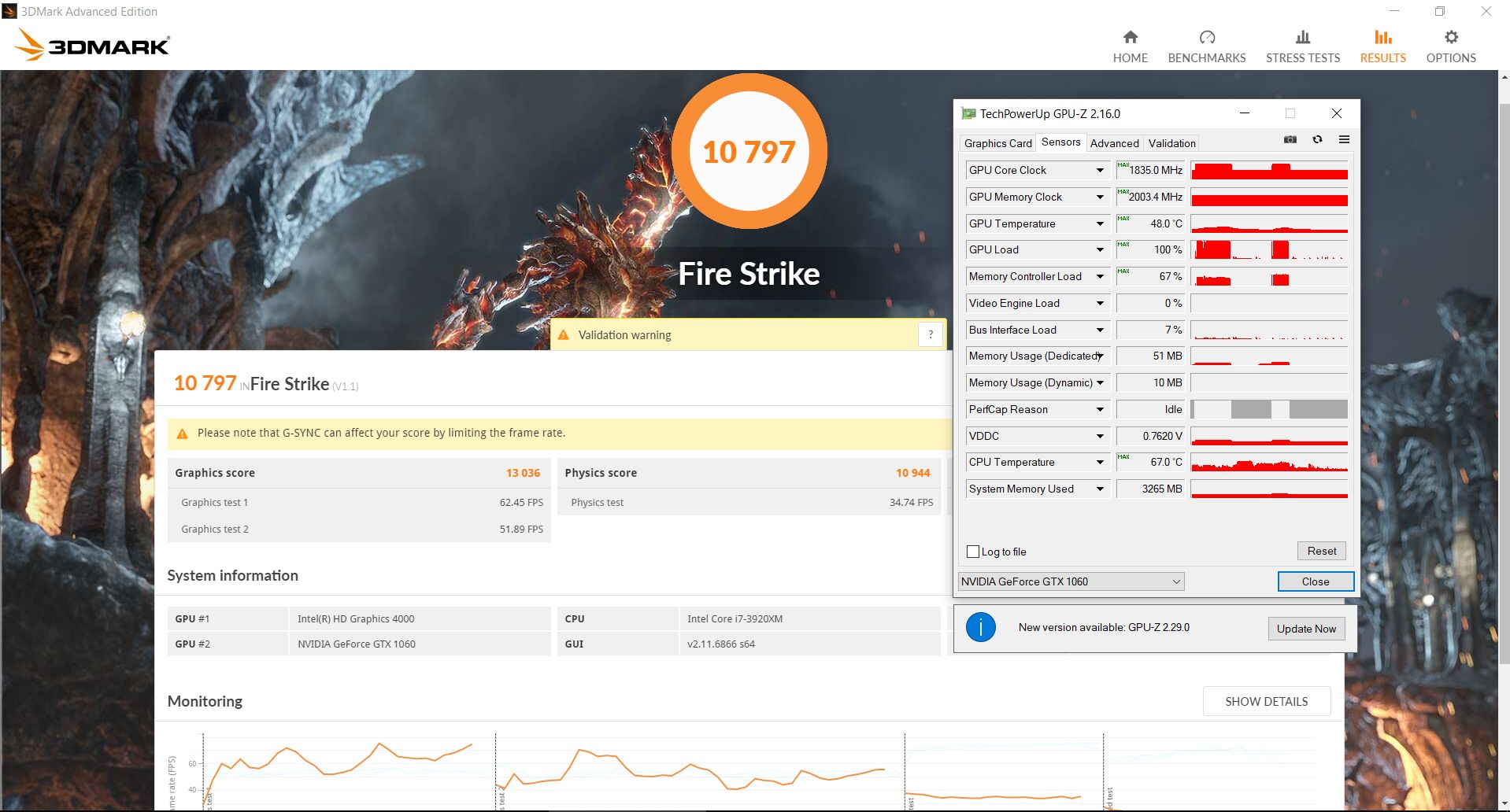Click the Close button in GPU-Z
1510x812 pixels.
click(1315, 581)
